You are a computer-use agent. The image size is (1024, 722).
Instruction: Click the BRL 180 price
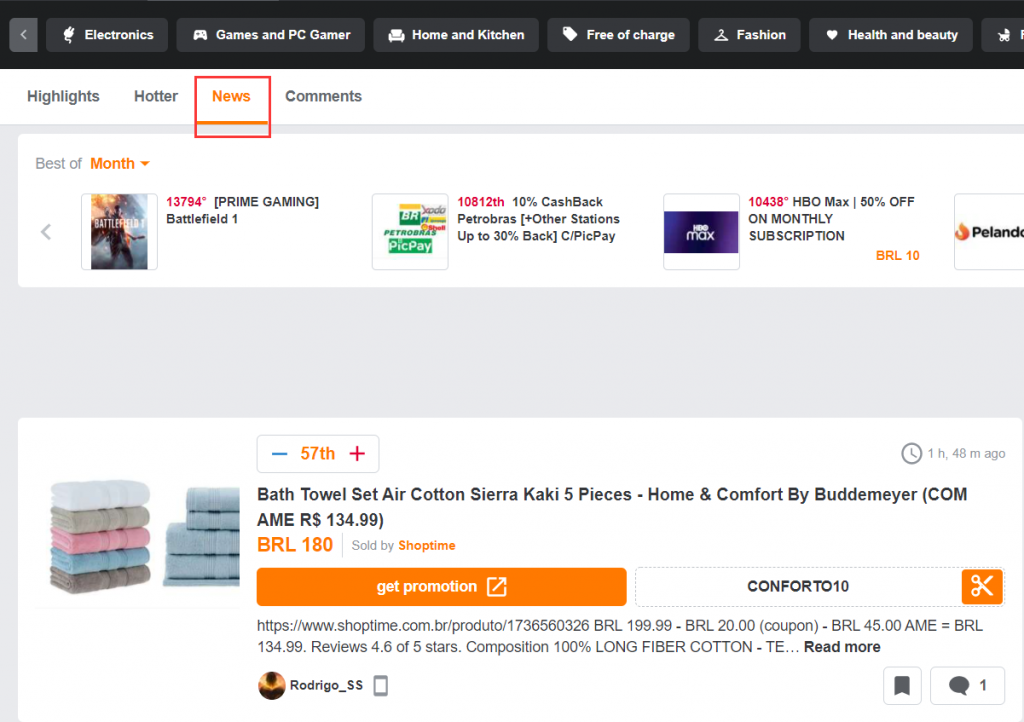pos(295,544)
